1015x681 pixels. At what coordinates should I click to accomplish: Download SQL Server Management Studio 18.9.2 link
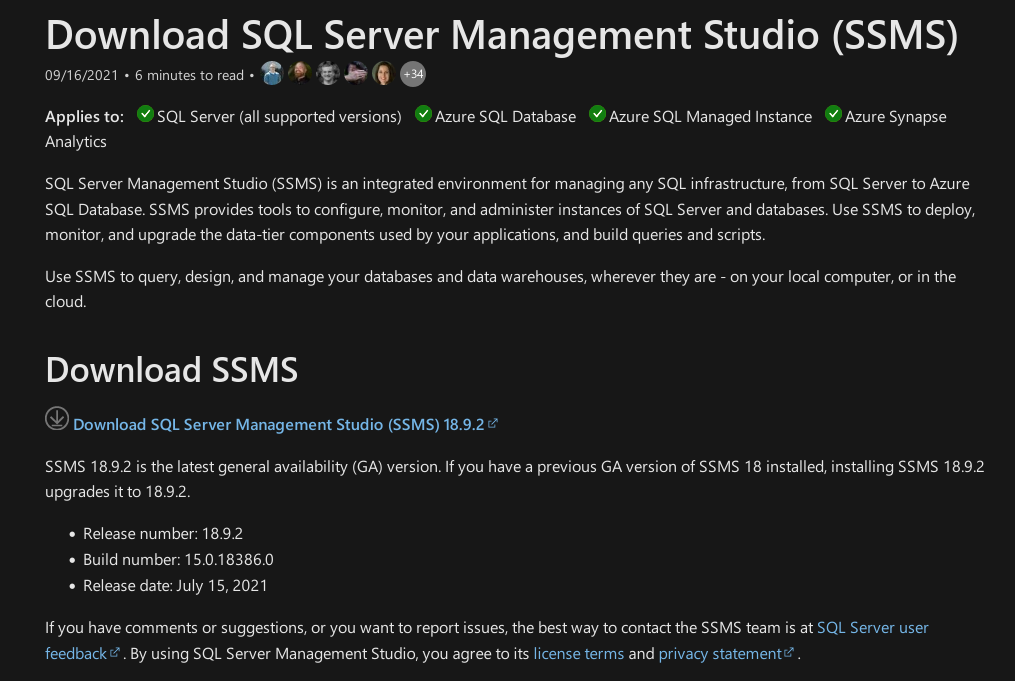pos(278,425)
